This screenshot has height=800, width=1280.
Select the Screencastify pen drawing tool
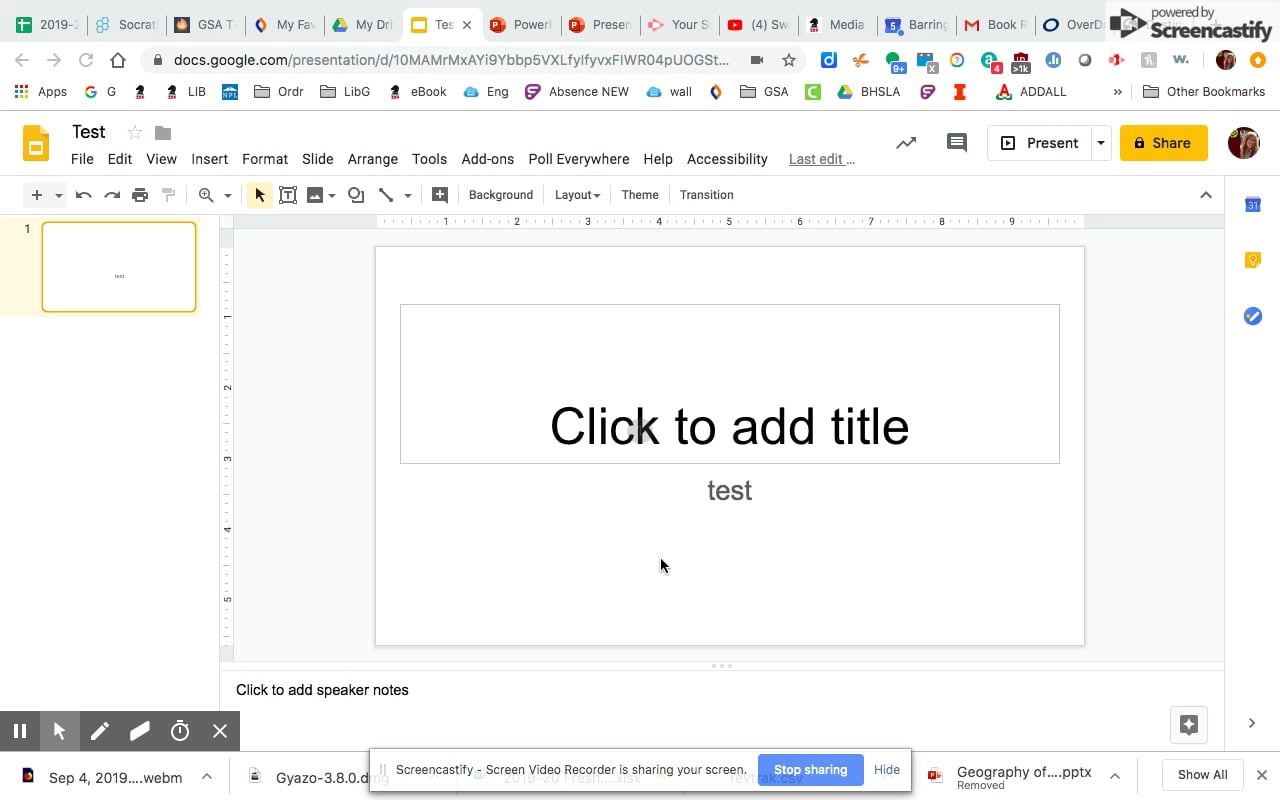point(99,731)
